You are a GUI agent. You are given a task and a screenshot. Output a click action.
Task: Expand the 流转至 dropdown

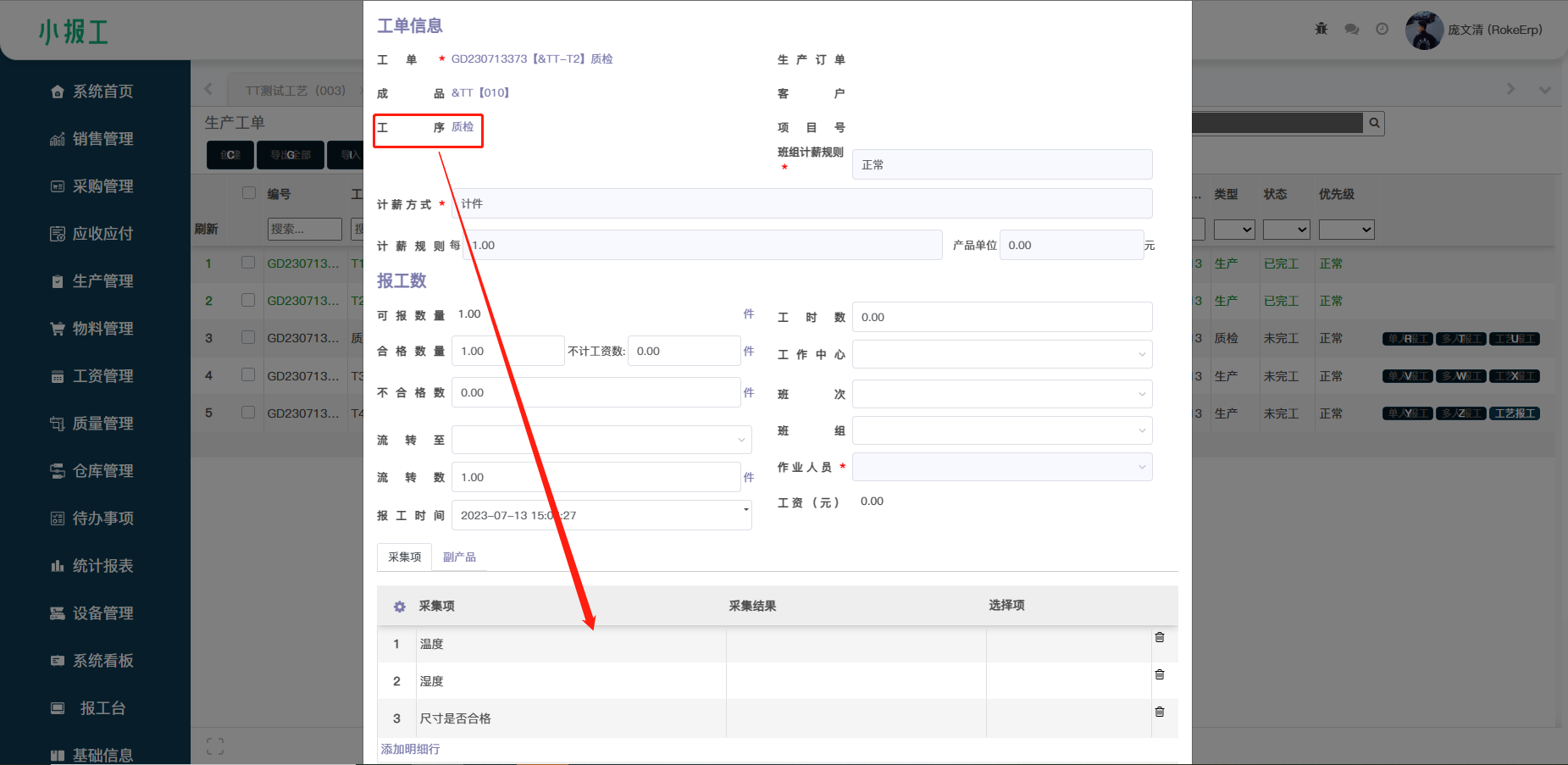click(x=601, y=440)
